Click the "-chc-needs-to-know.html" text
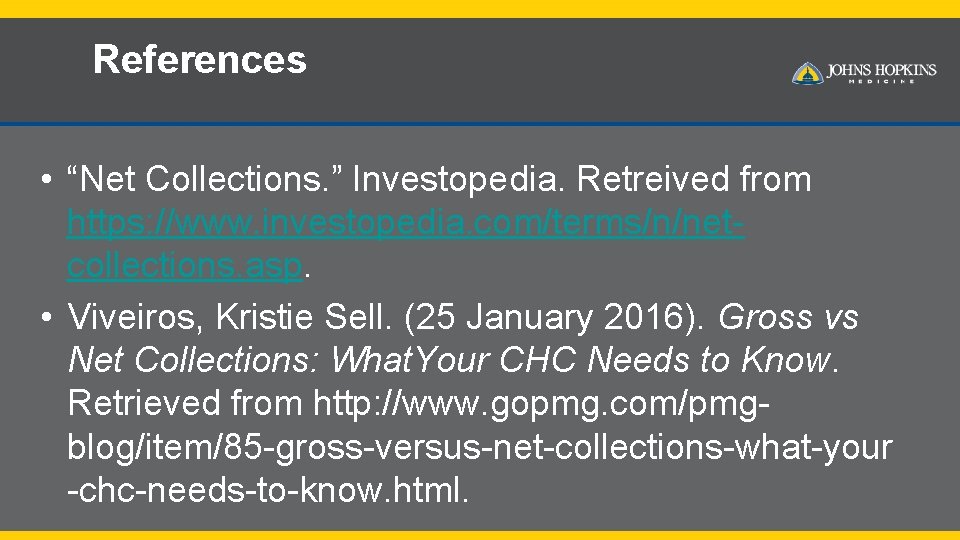This screenshot has height=540, width=960. [267, 491]
